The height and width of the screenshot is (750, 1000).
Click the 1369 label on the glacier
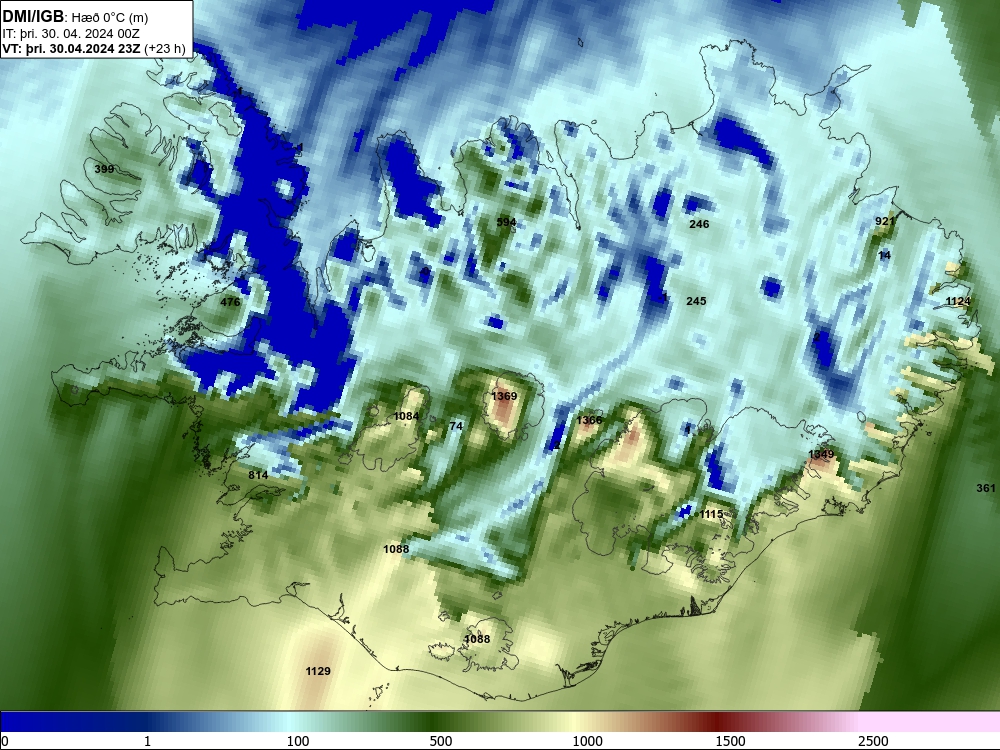[x=504, y=396]
